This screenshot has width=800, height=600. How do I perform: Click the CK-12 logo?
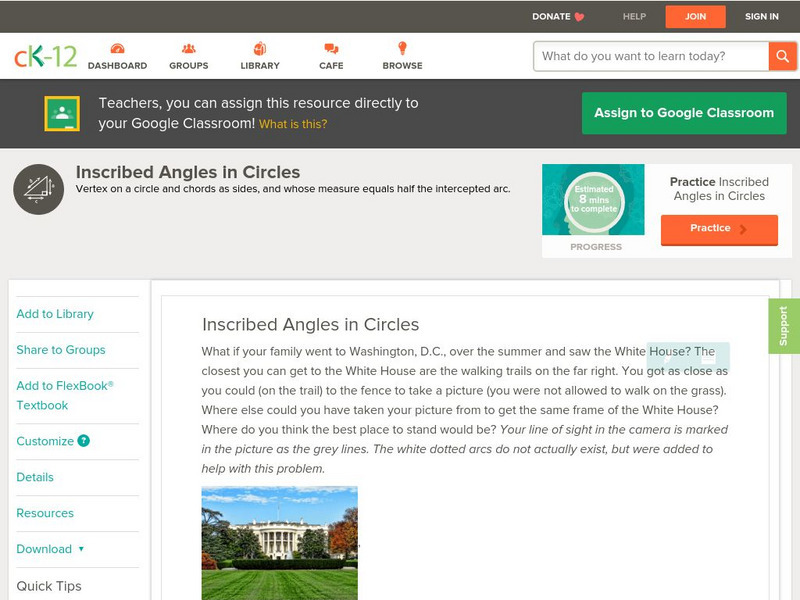pos(45,56)
